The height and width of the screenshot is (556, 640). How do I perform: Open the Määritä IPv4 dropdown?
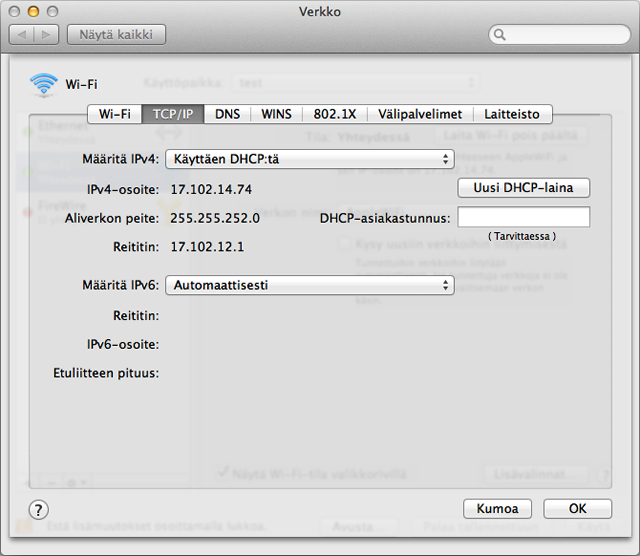point(310,159)
